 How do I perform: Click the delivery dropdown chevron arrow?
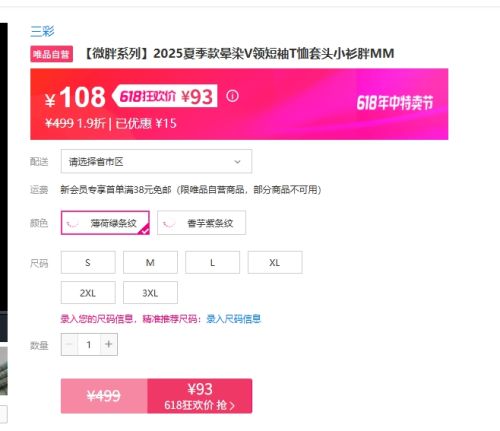(237, 162)
